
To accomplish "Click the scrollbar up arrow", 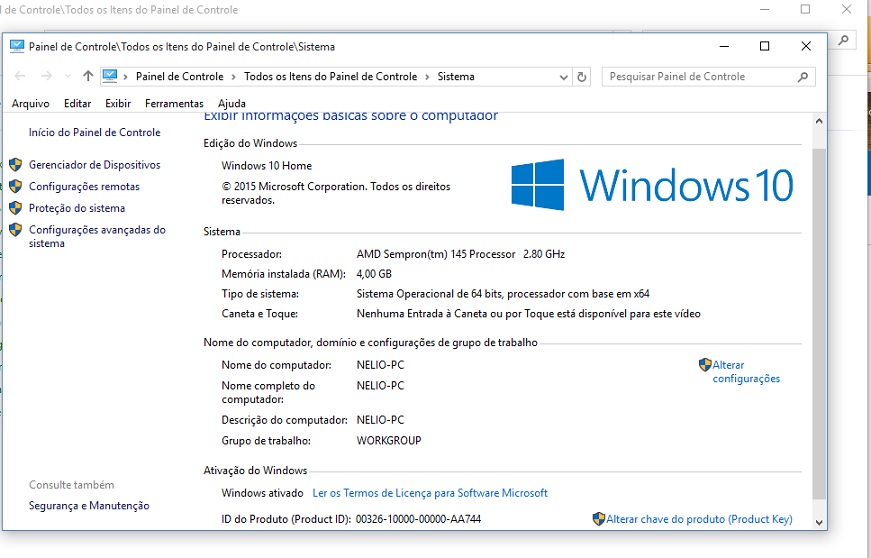I will pos(819,121).
